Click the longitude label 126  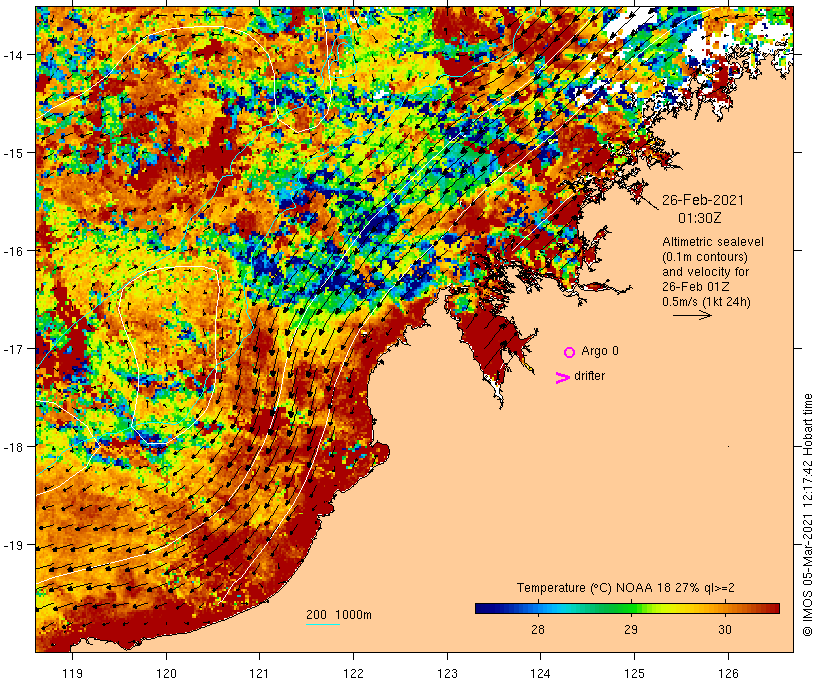click(728, 674)
